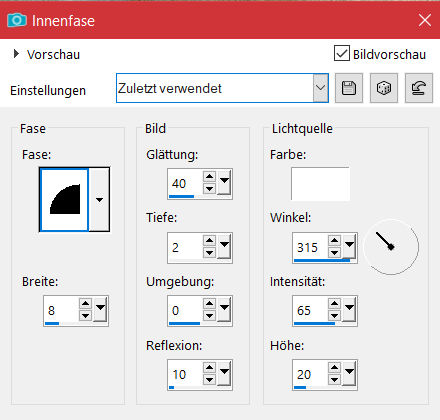
Task: Toggle the Bildvorschau checkbox
Action: pyautogui.click(x=342, y=53)
